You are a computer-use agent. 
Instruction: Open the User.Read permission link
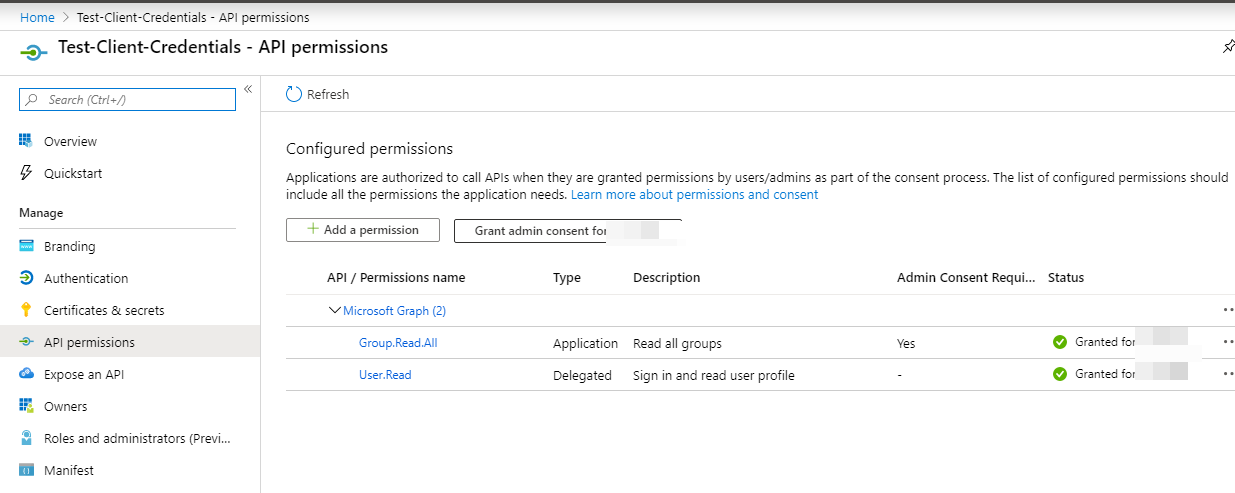(385, 374)
